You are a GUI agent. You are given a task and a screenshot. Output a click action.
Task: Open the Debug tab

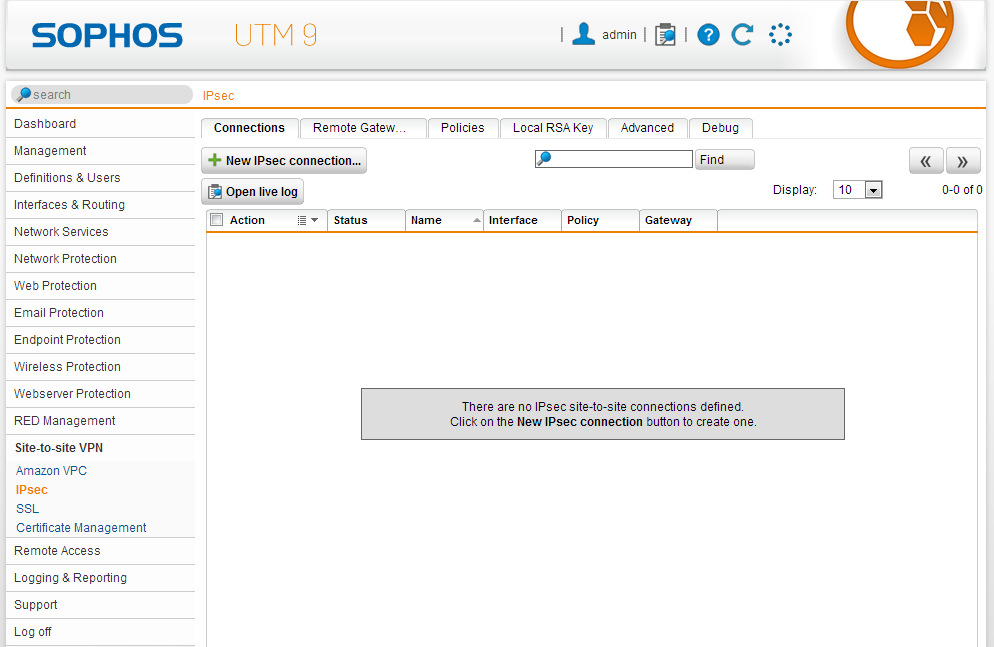[720, 128]
